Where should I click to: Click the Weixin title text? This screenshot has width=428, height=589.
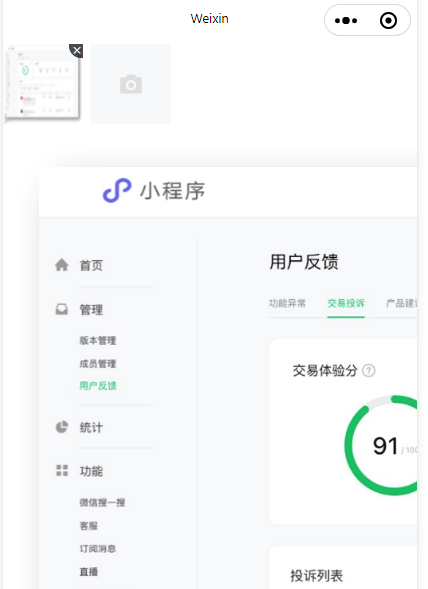[209, 18]
